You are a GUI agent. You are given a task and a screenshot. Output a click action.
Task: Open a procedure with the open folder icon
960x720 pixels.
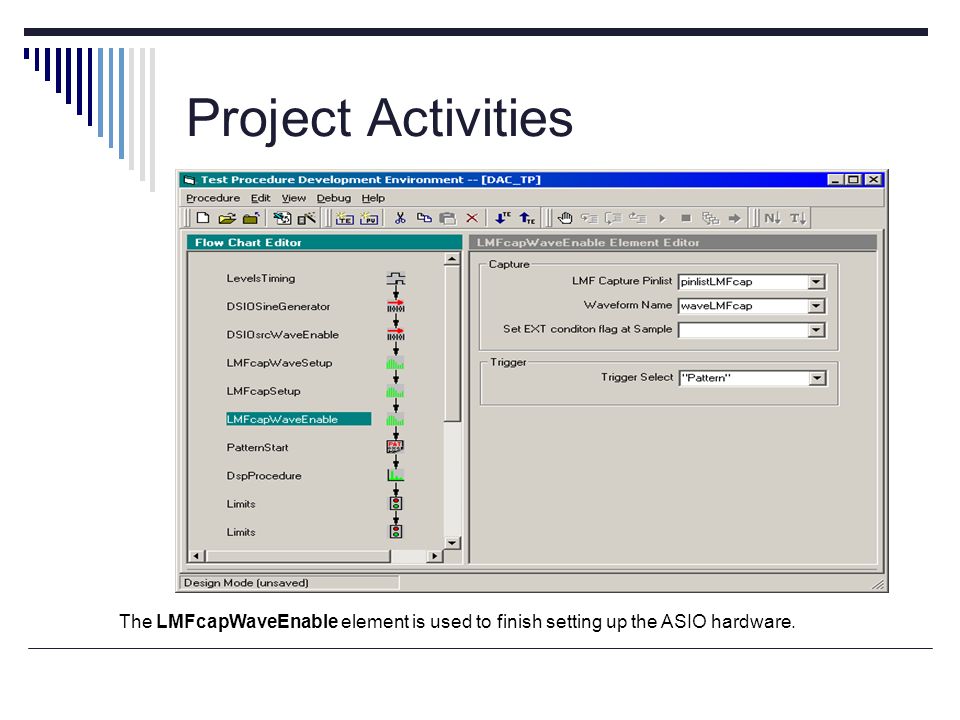[x=227, y=218]
